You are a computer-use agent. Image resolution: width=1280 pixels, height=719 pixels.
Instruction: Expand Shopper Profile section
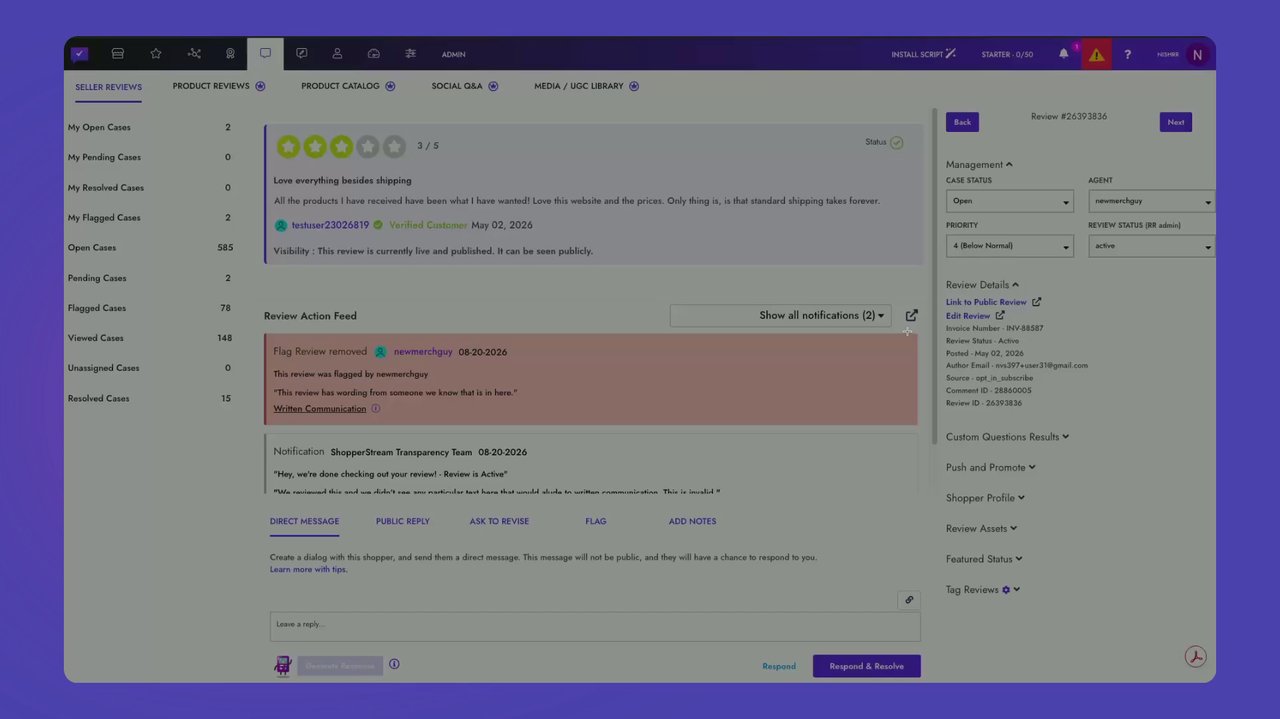(x=985, y=498)
